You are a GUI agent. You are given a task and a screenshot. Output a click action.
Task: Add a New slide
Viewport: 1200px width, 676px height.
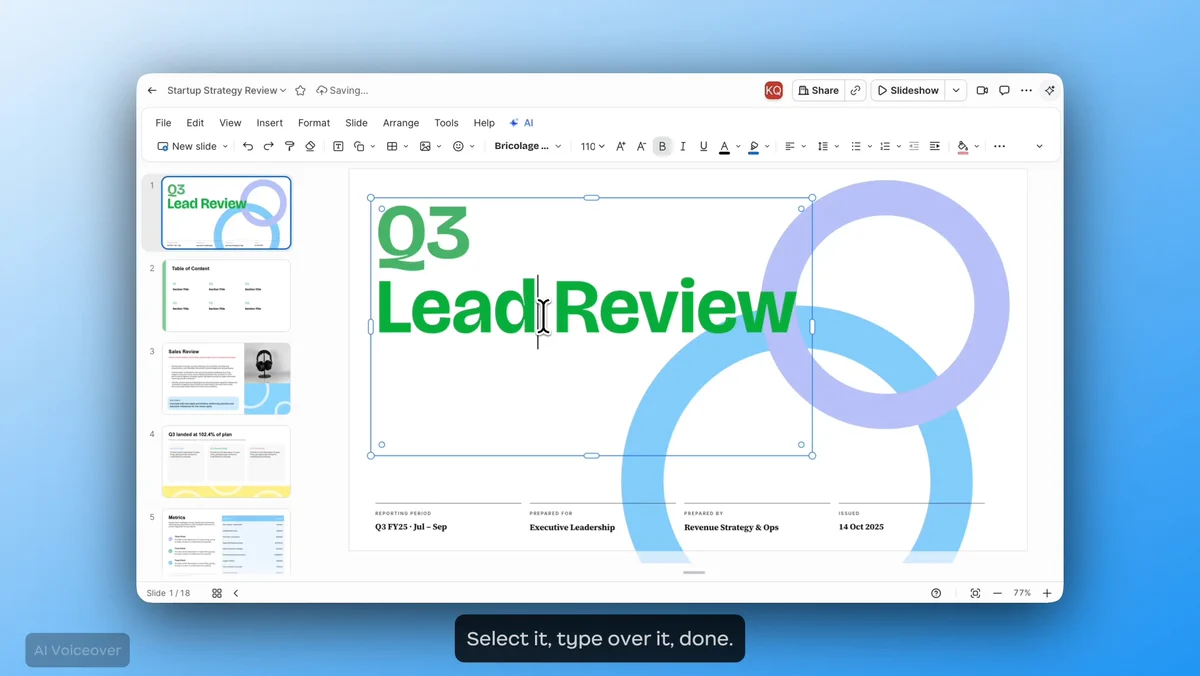(187, 146)
